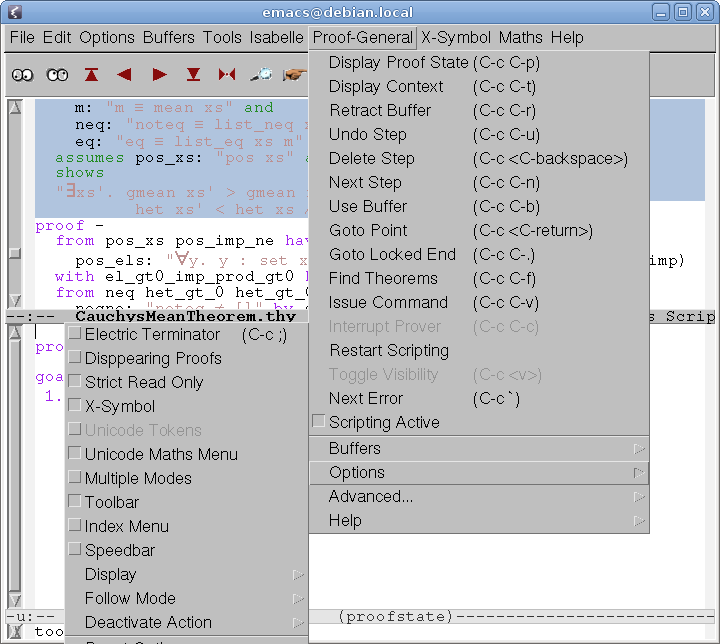This screenshot has width=720, height=644.
Task: Open the Isabelle menu
Action: pos(276,37)
